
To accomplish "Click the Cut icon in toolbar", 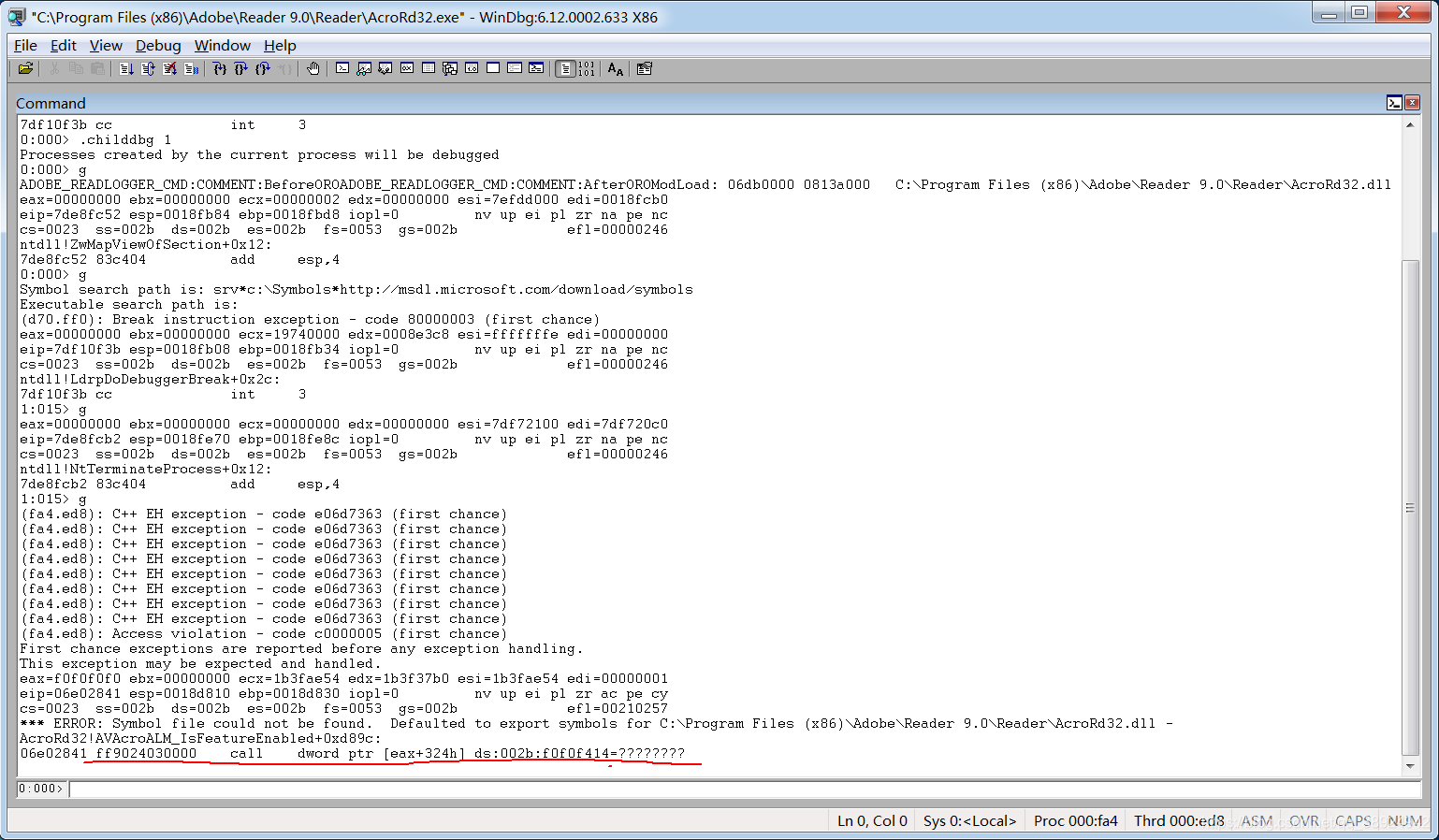I will pos(54,68).
